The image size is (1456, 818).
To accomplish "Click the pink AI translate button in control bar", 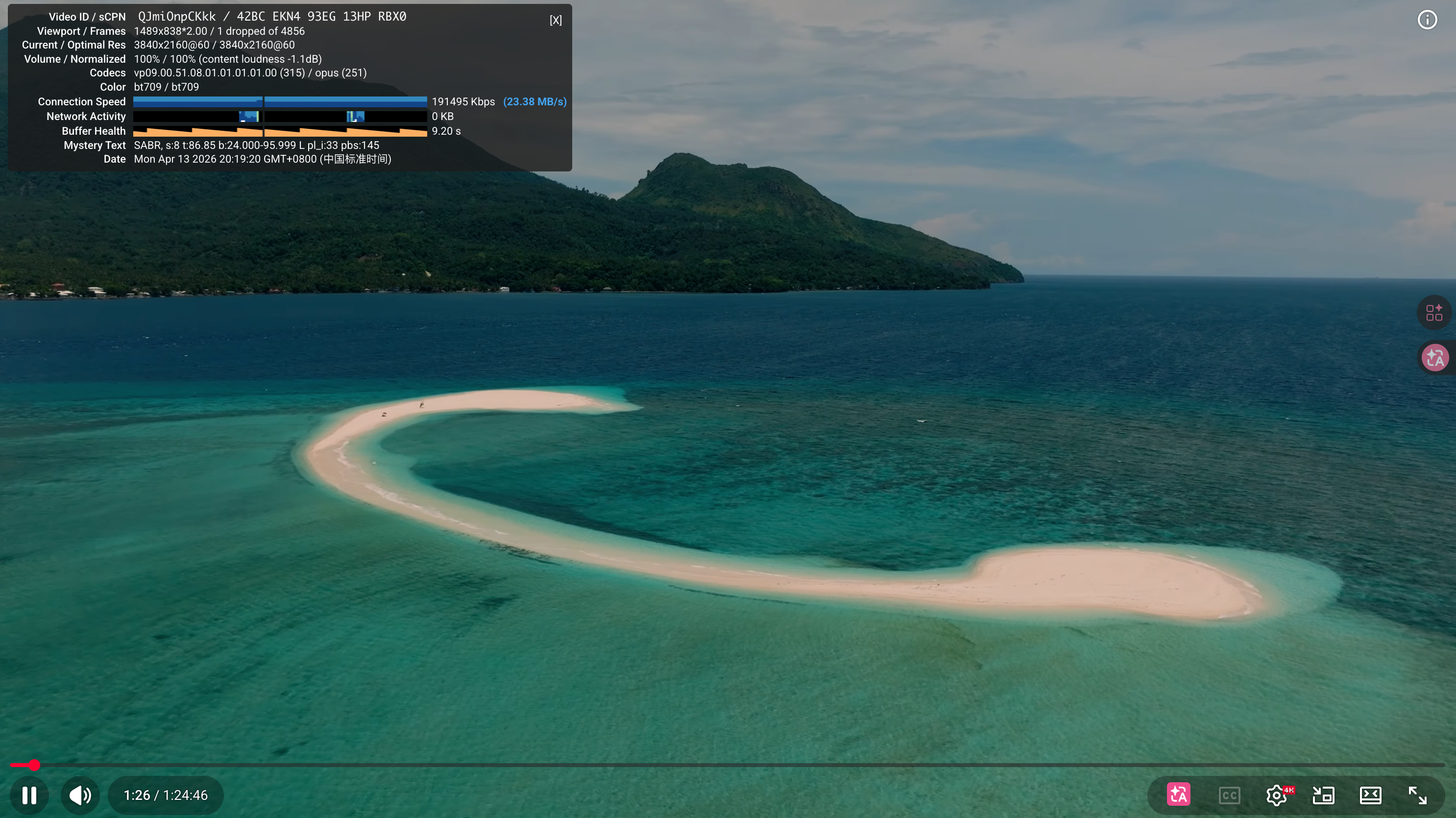I will click(x=1179, y=795).
